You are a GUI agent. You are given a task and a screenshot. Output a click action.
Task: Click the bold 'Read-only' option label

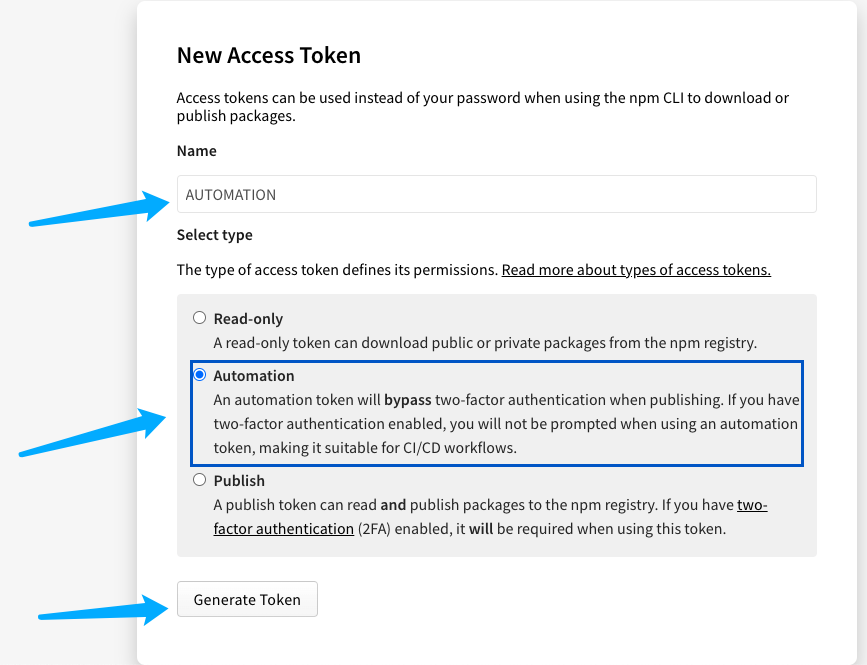click(248, 319)
